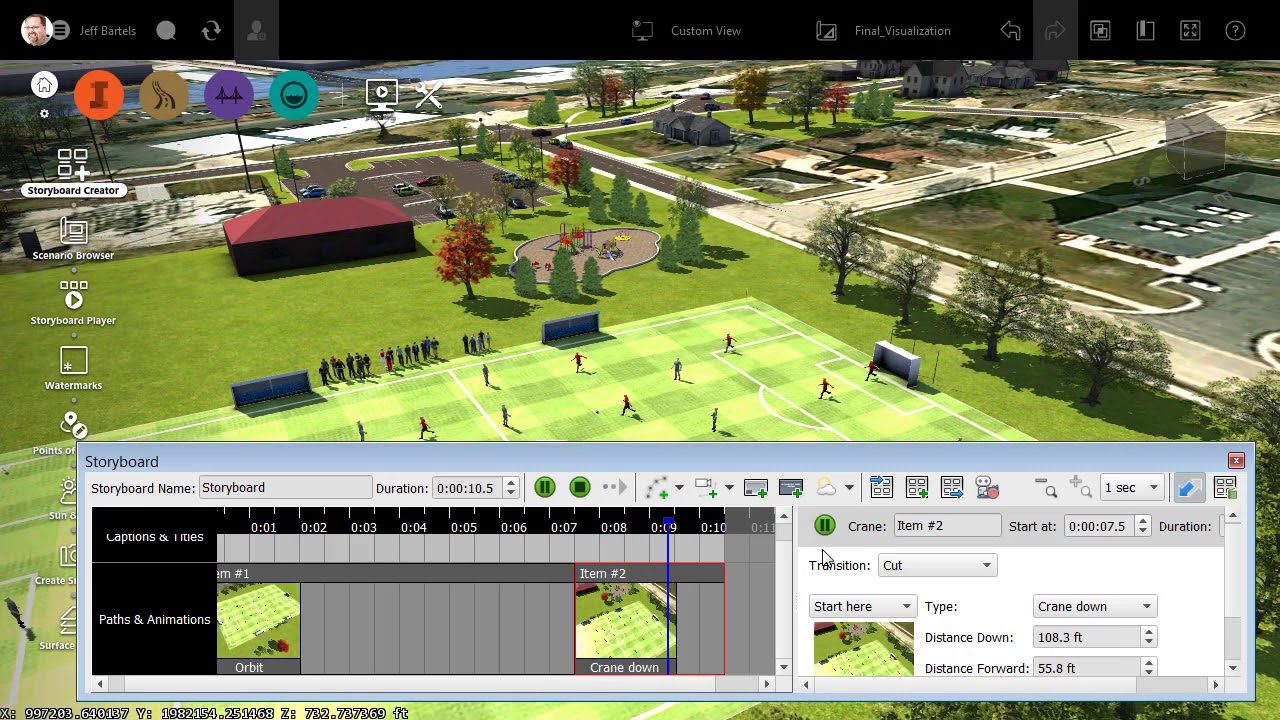Adjust Distance Forward 55.8 ft stepper
Image resolution: width=1280 pixels, height=720 pixels.
(1148, 668)
